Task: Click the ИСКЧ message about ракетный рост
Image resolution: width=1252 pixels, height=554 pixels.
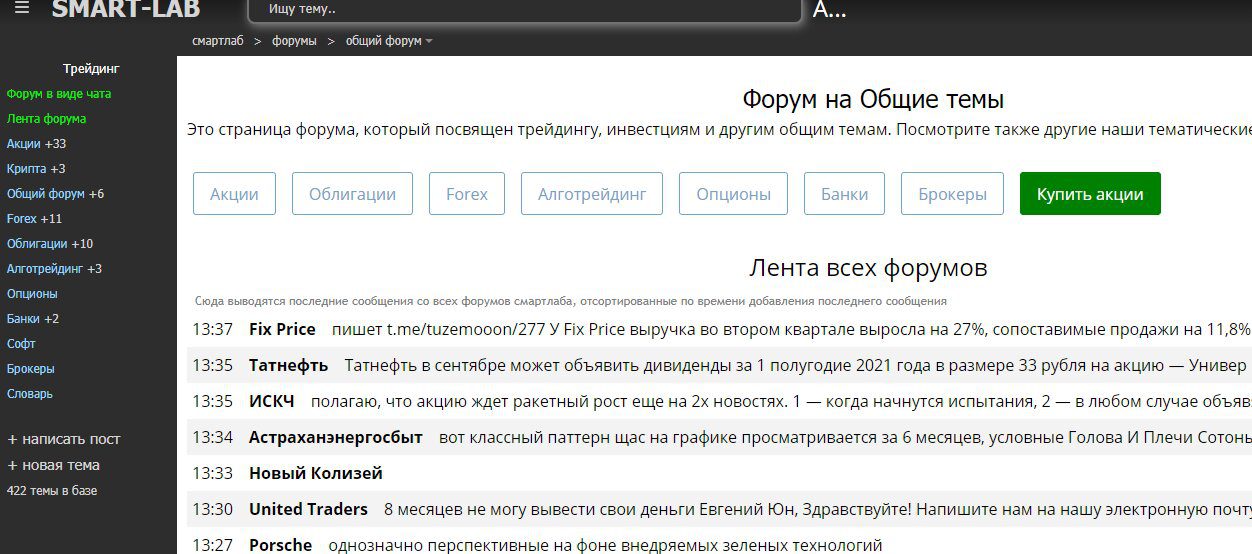Action: coord(781,401)
